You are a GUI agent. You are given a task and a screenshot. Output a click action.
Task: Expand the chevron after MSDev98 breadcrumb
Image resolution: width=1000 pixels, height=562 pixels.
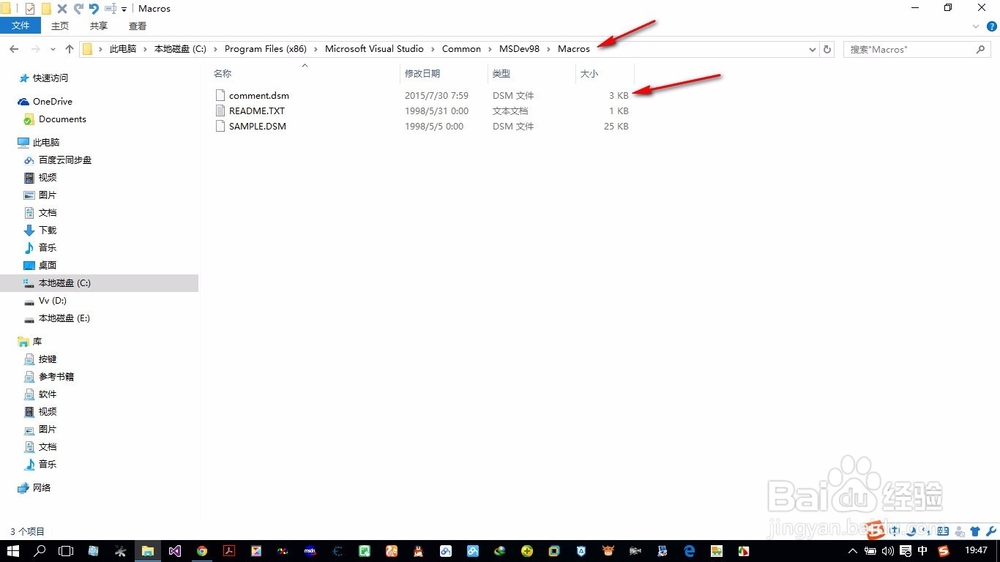click(x=548, y=49)
